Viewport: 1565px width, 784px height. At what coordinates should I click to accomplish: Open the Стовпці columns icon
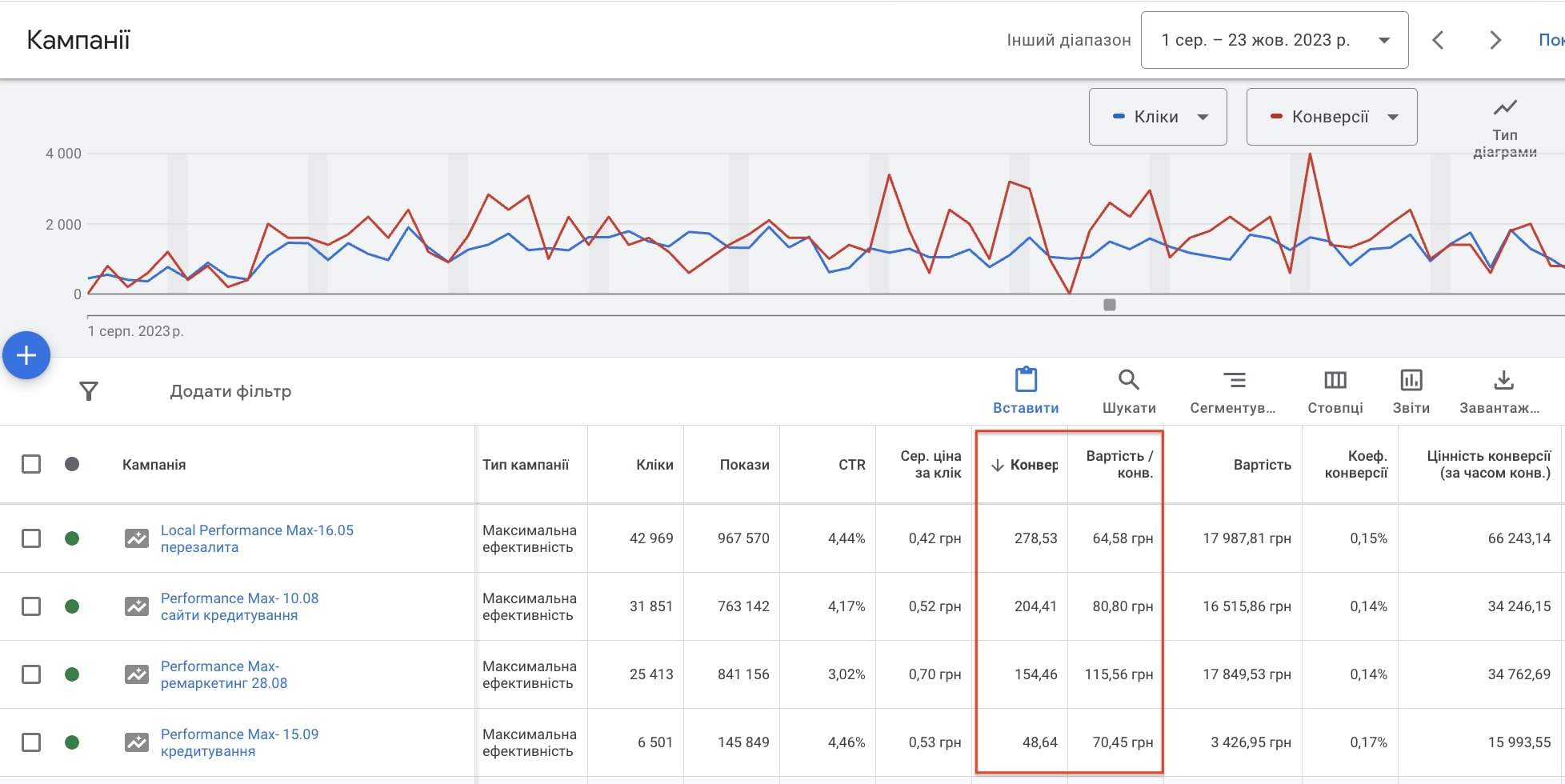click(1335, 380)
